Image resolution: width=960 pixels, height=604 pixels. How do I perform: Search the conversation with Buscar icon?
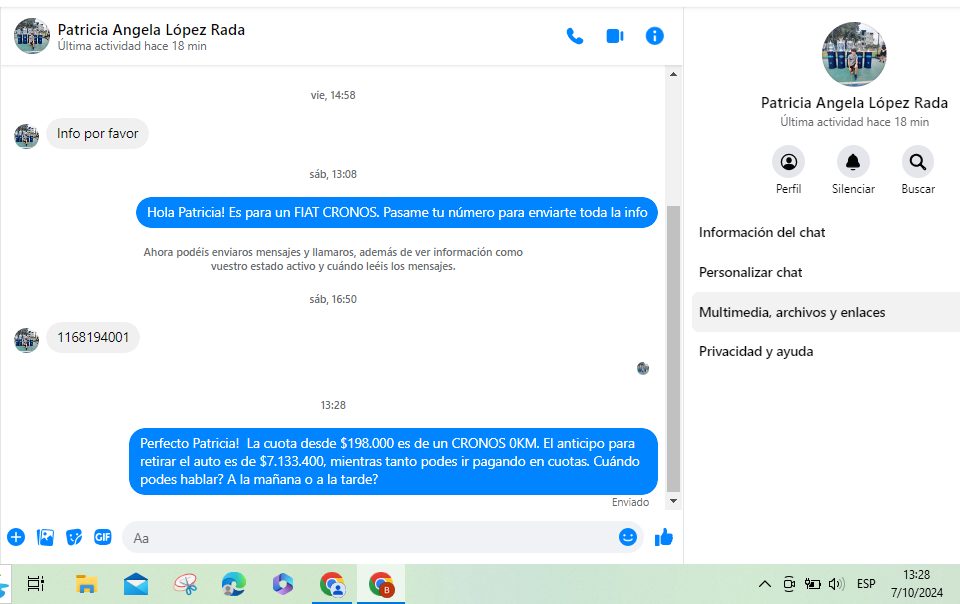[918, 162]
